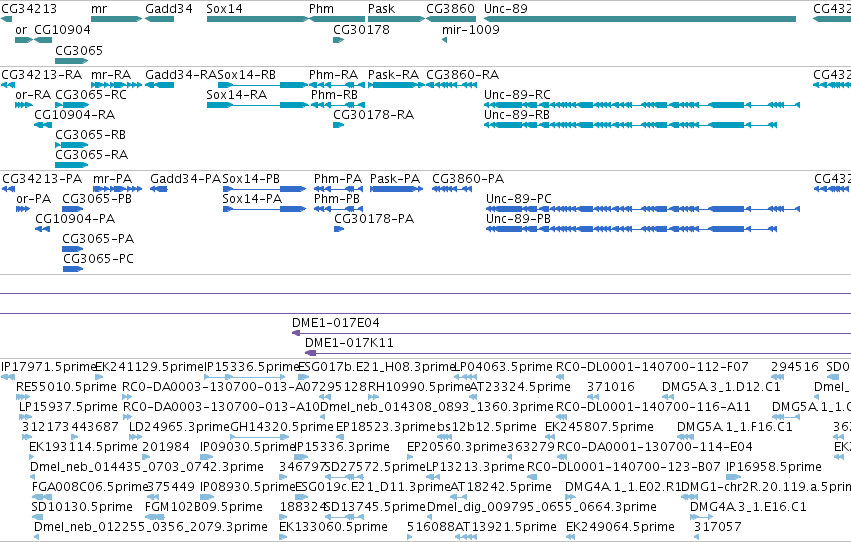Screen dimensions: 851x542
Task: Click the SD10130.5prime EST label
Action: [82, 506]
